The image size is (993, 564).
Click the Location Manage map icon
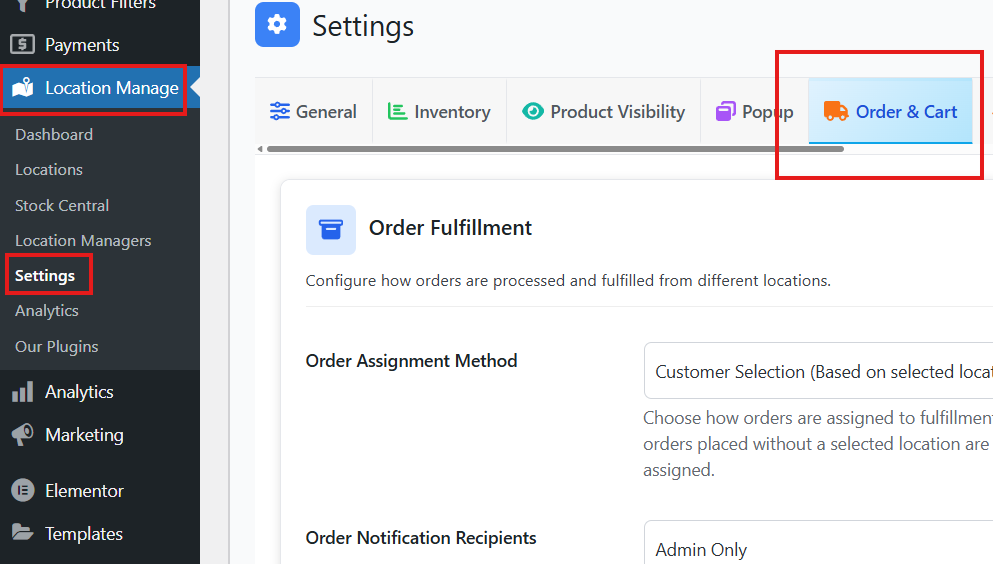(x=22, y=88)
